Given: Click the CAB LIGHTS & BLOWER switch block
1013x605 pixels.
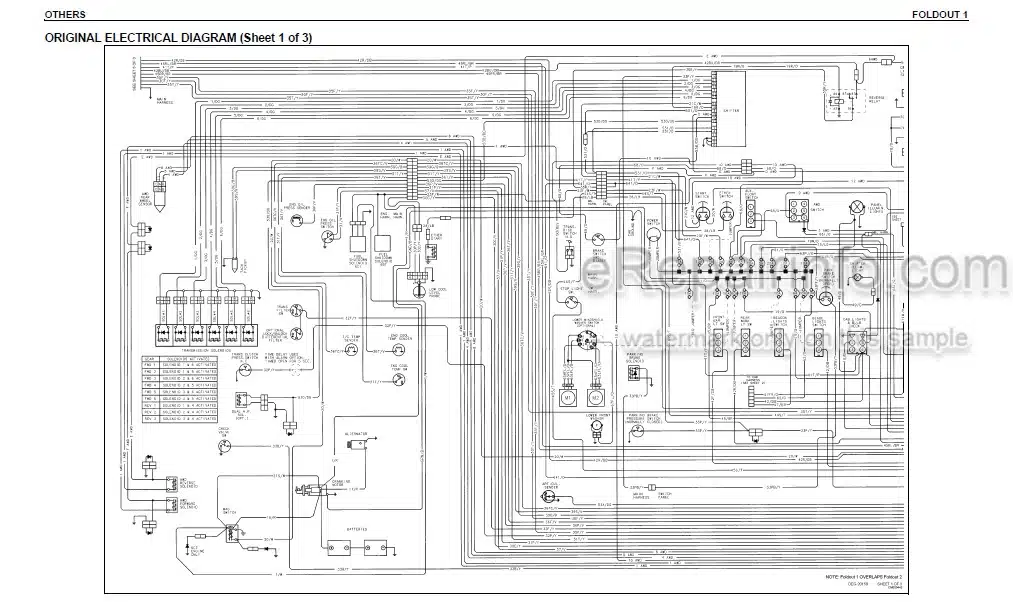Looking at the screenshot, I should (x=858, y=344).
